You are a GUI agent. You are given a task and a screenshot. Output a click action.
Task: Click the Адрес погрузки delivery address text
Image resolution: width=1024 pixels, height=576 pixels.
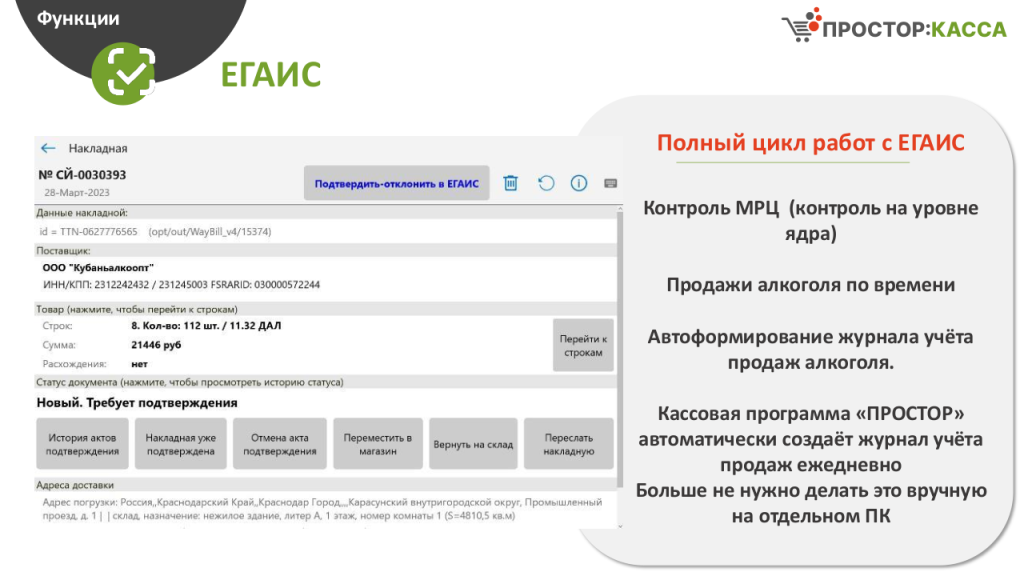pos(322,509)
